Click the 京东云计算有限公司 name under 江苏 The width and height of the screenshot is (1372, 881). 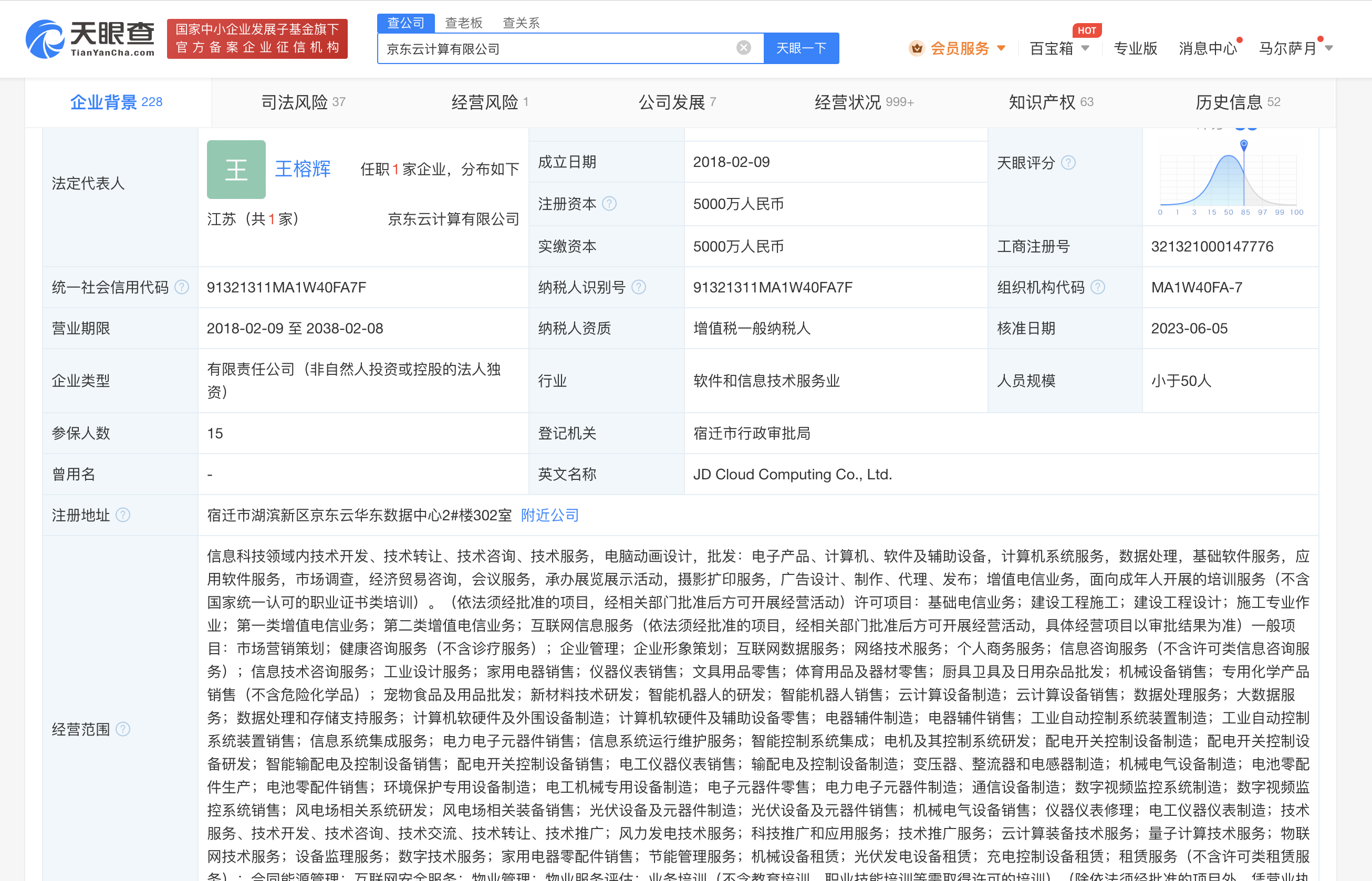(453, 219)
